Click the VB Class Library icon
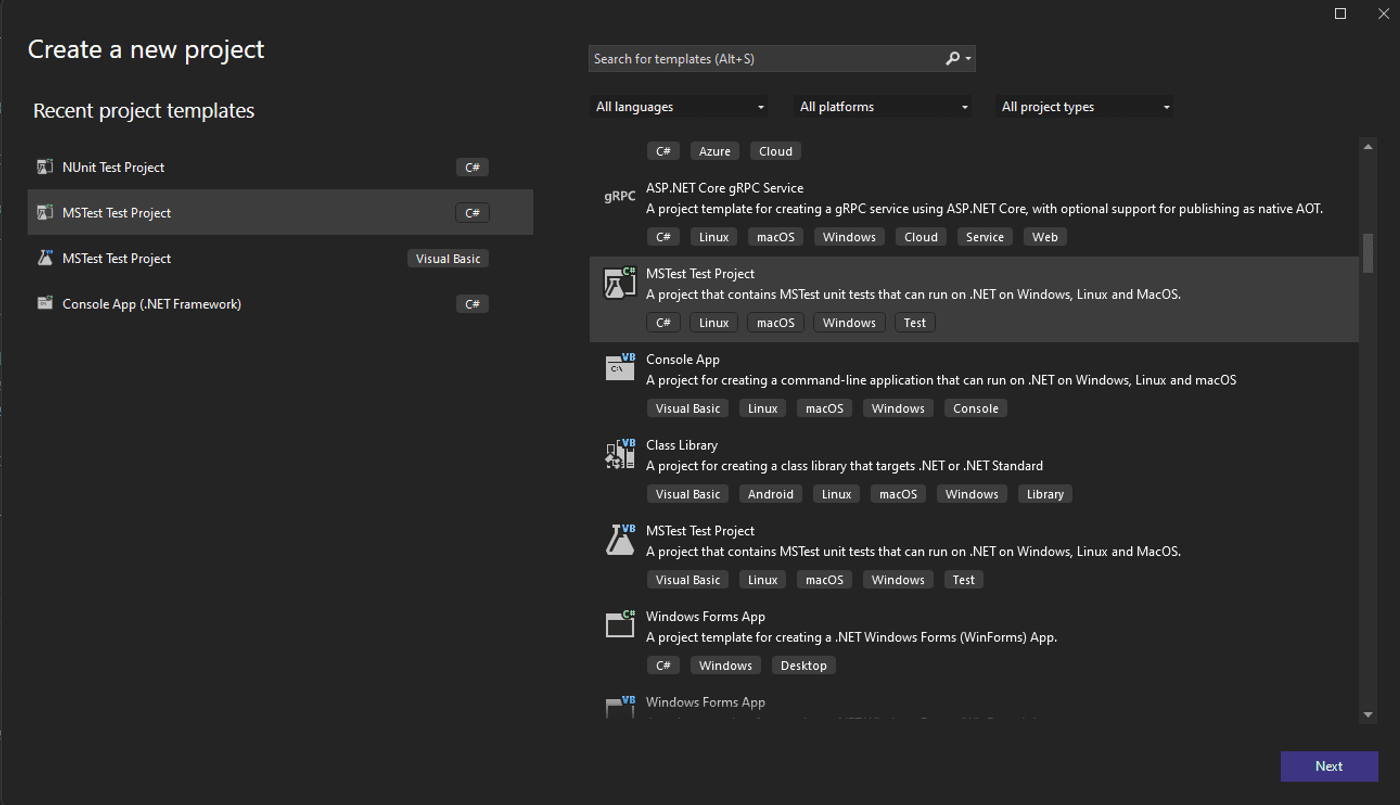Viewport: 1400px width, 805px height. pyautogui.click(x=620, y=453)
